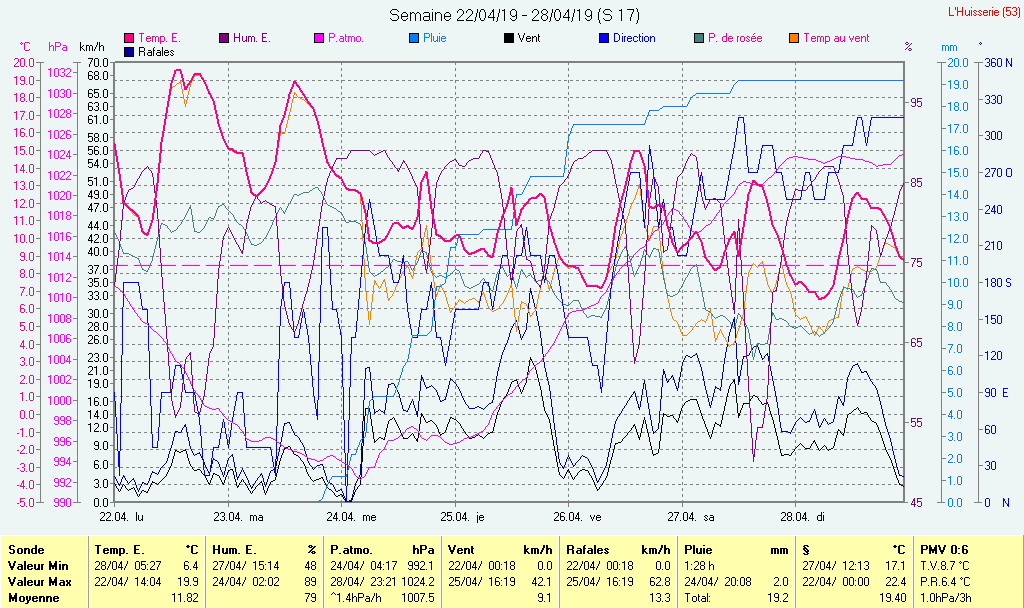1024x608 pixels.
Task: Click the "28.04. di" date label
Action: coord(803,517)
